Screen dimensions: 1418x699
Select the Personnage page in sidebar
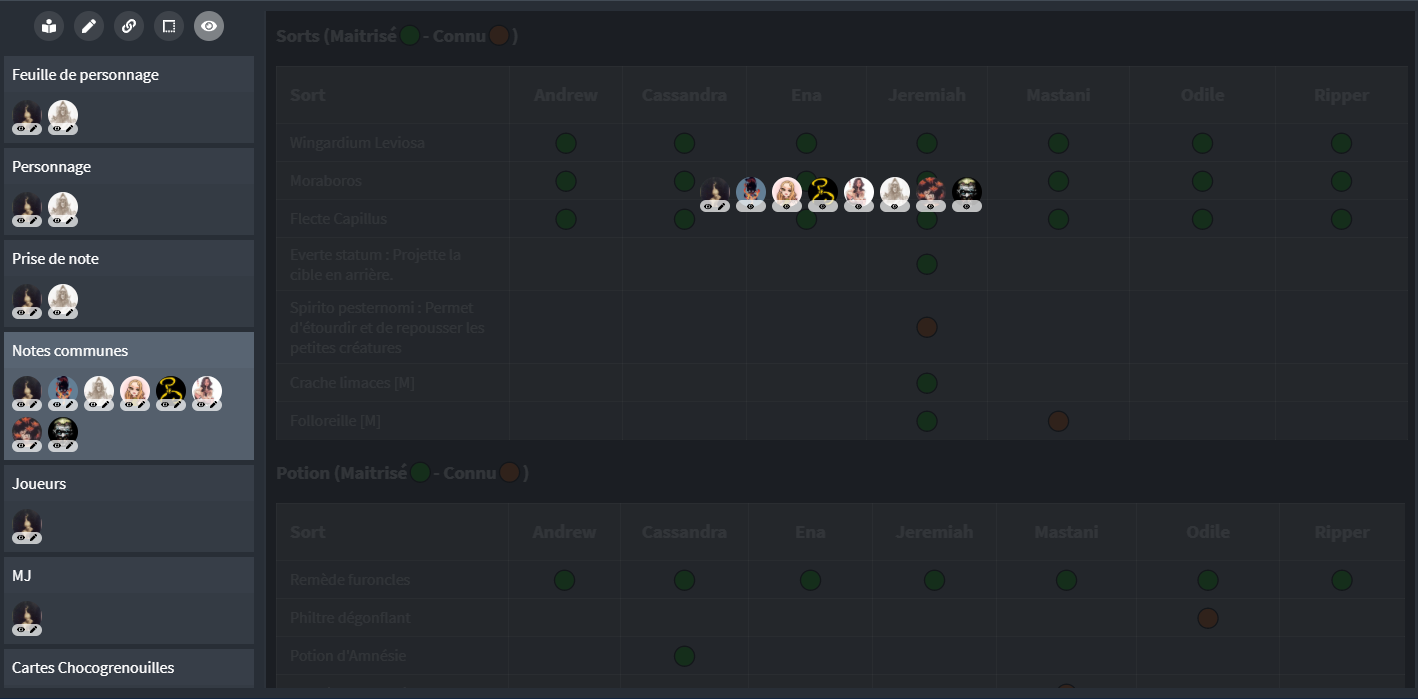point(51,167)
